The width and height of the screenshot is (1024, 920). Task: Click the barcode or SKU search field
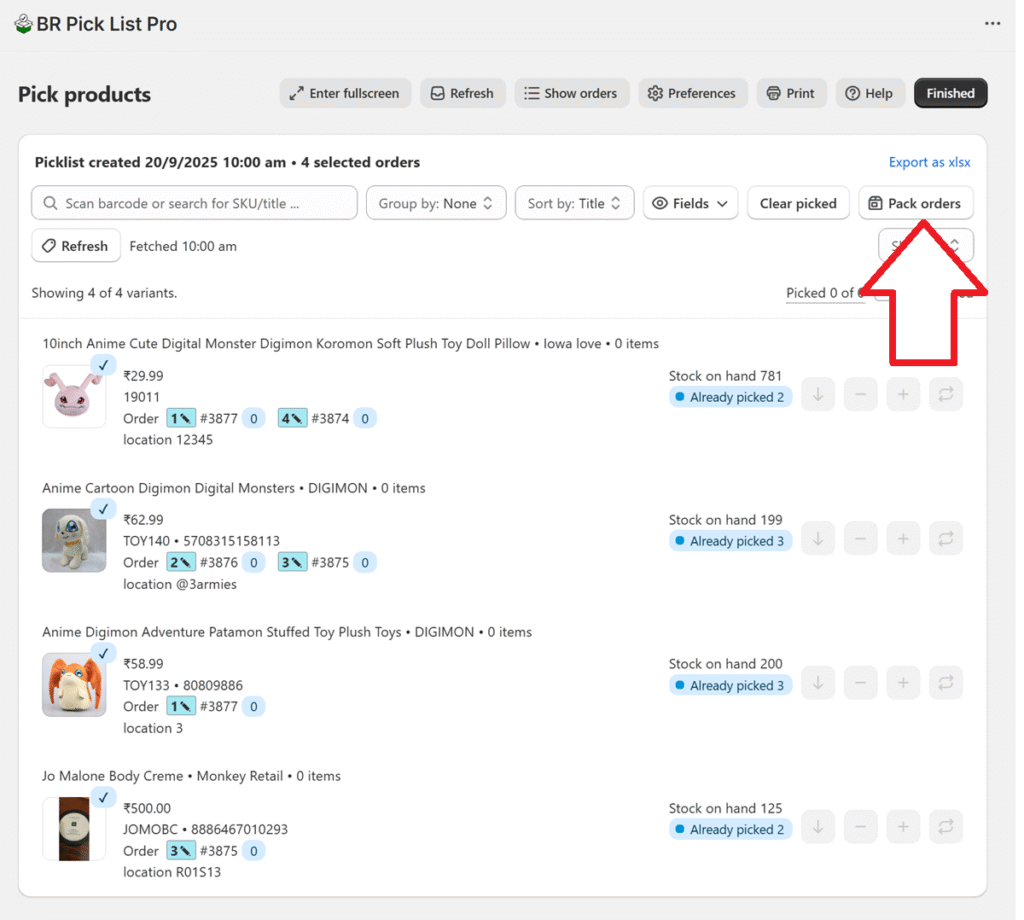pos(194,203)
